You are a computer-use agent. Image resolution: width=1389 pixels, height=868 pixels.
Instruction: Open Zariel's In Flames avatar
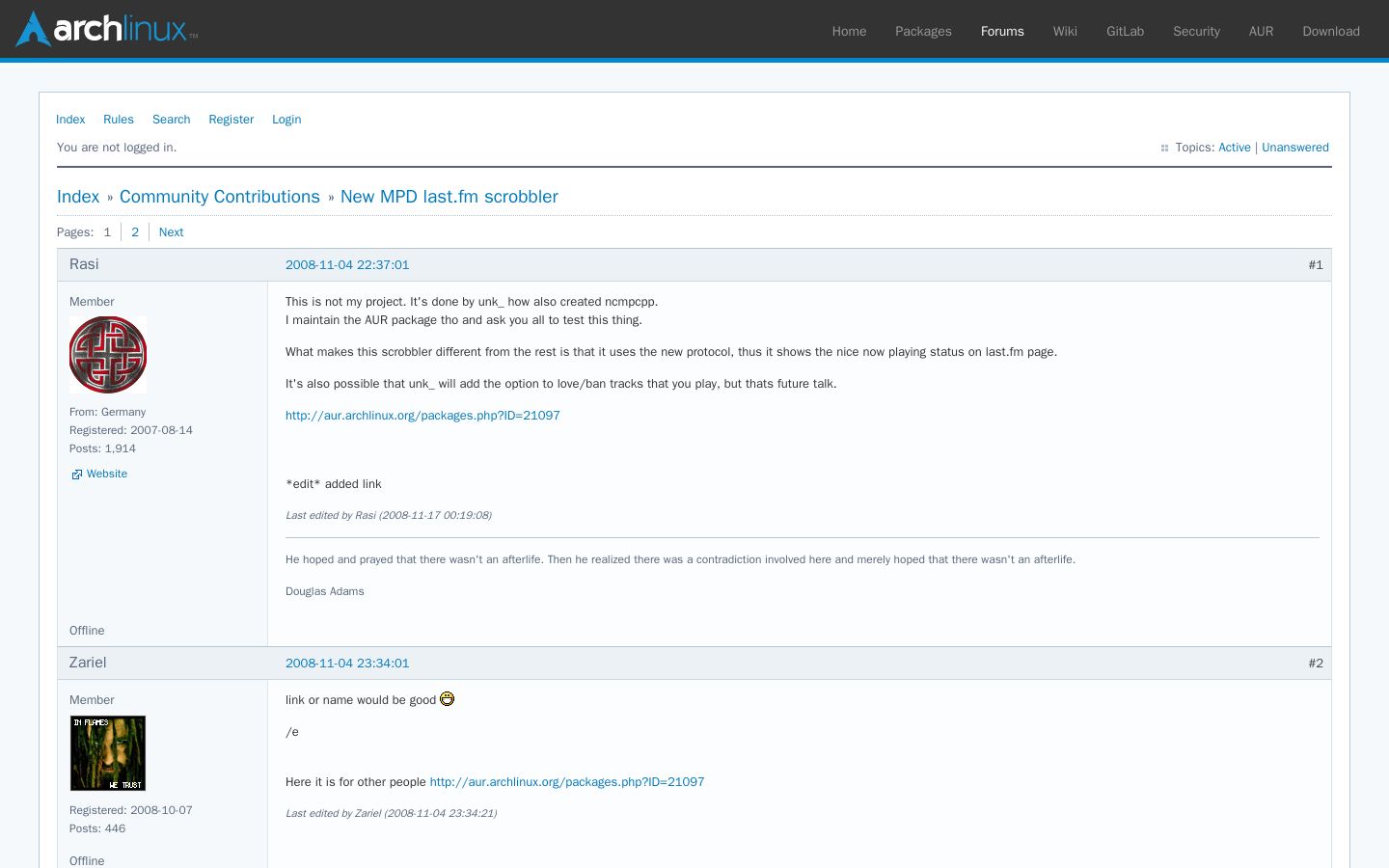tap(108, 753)
